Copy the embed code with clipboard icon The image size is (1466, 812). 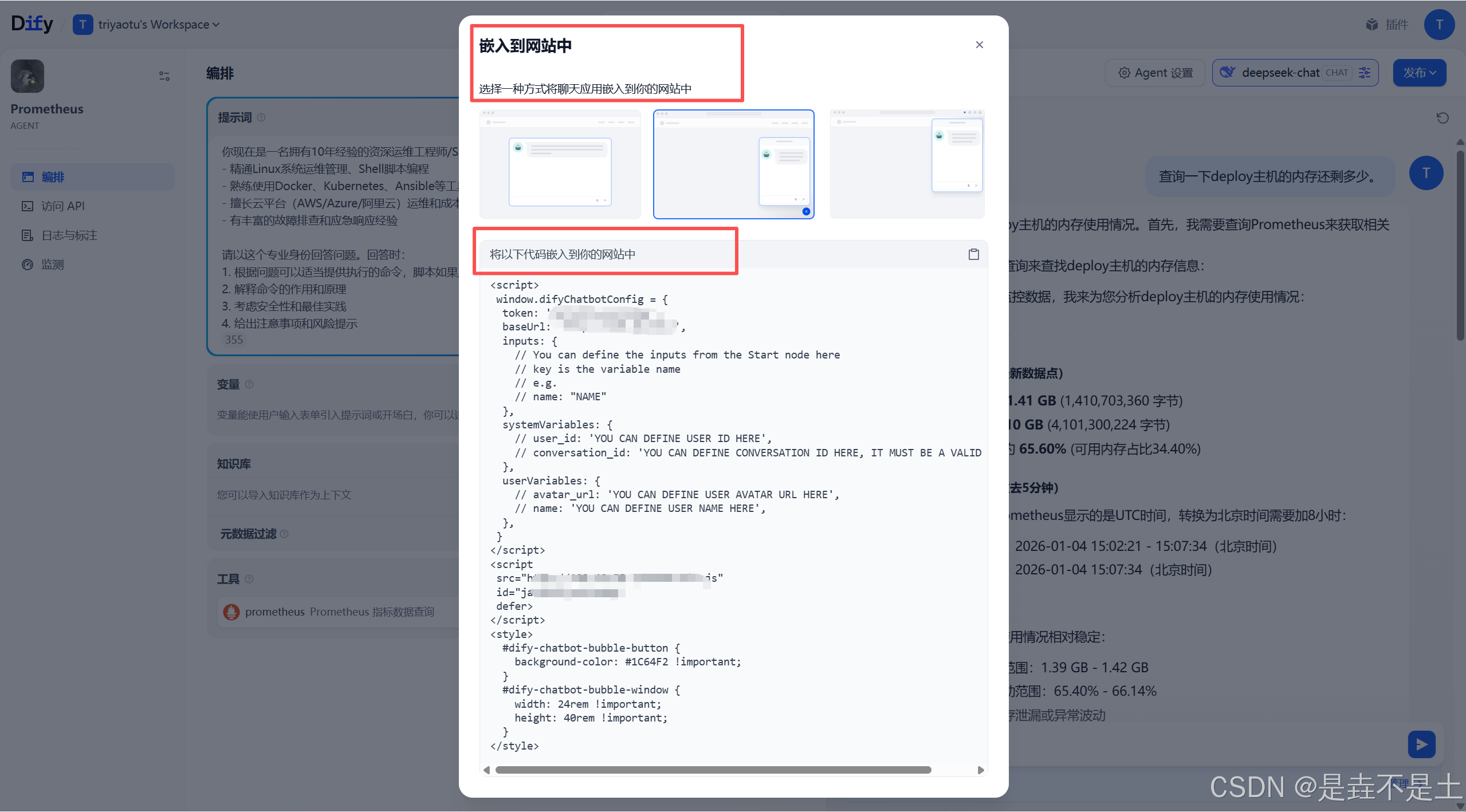point(973,254)
